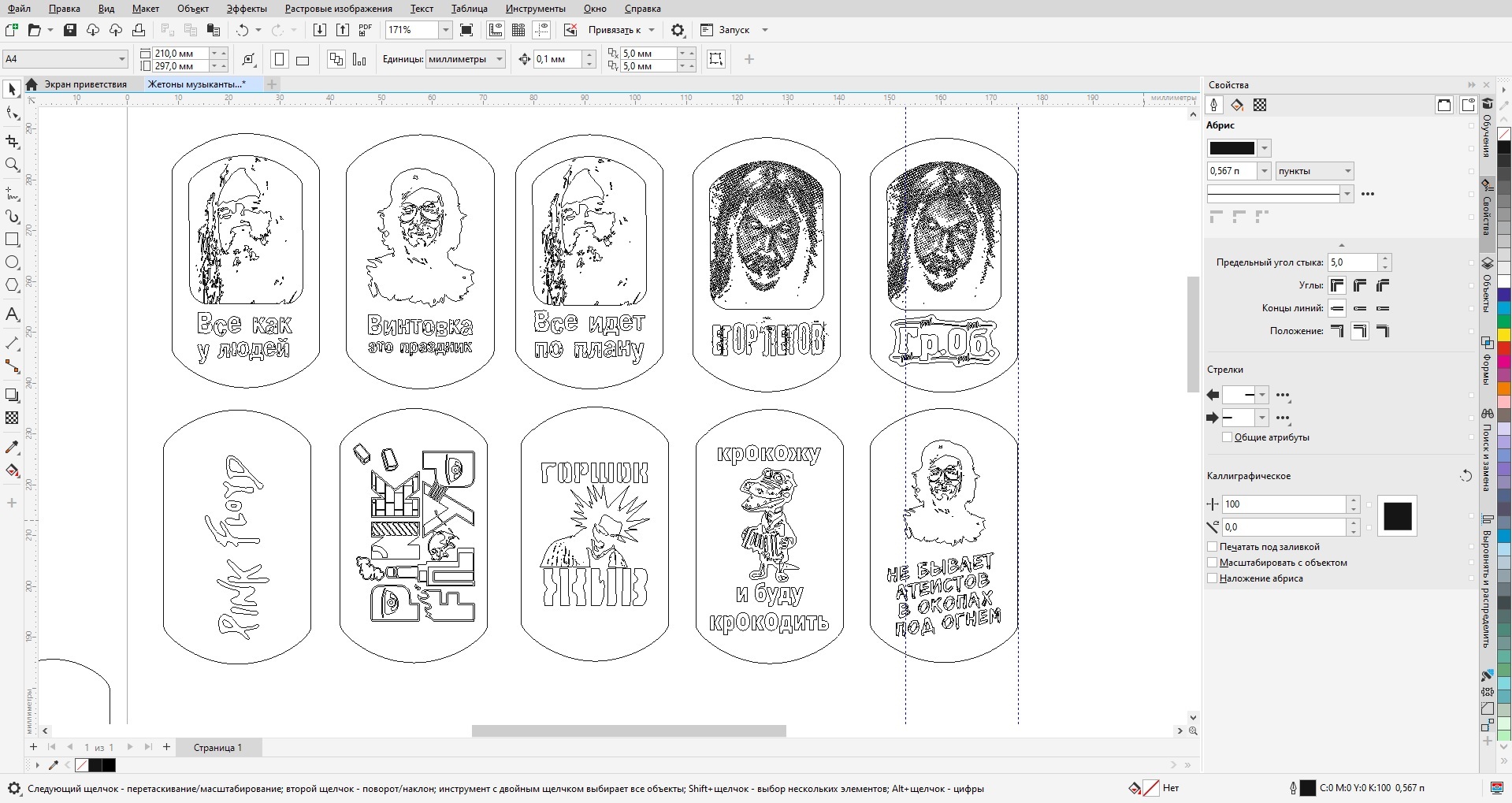The width and height of the screenshot is (1512, 803).
Task: Click the Full-screen preview icon
Action: (x=466, y=30)
